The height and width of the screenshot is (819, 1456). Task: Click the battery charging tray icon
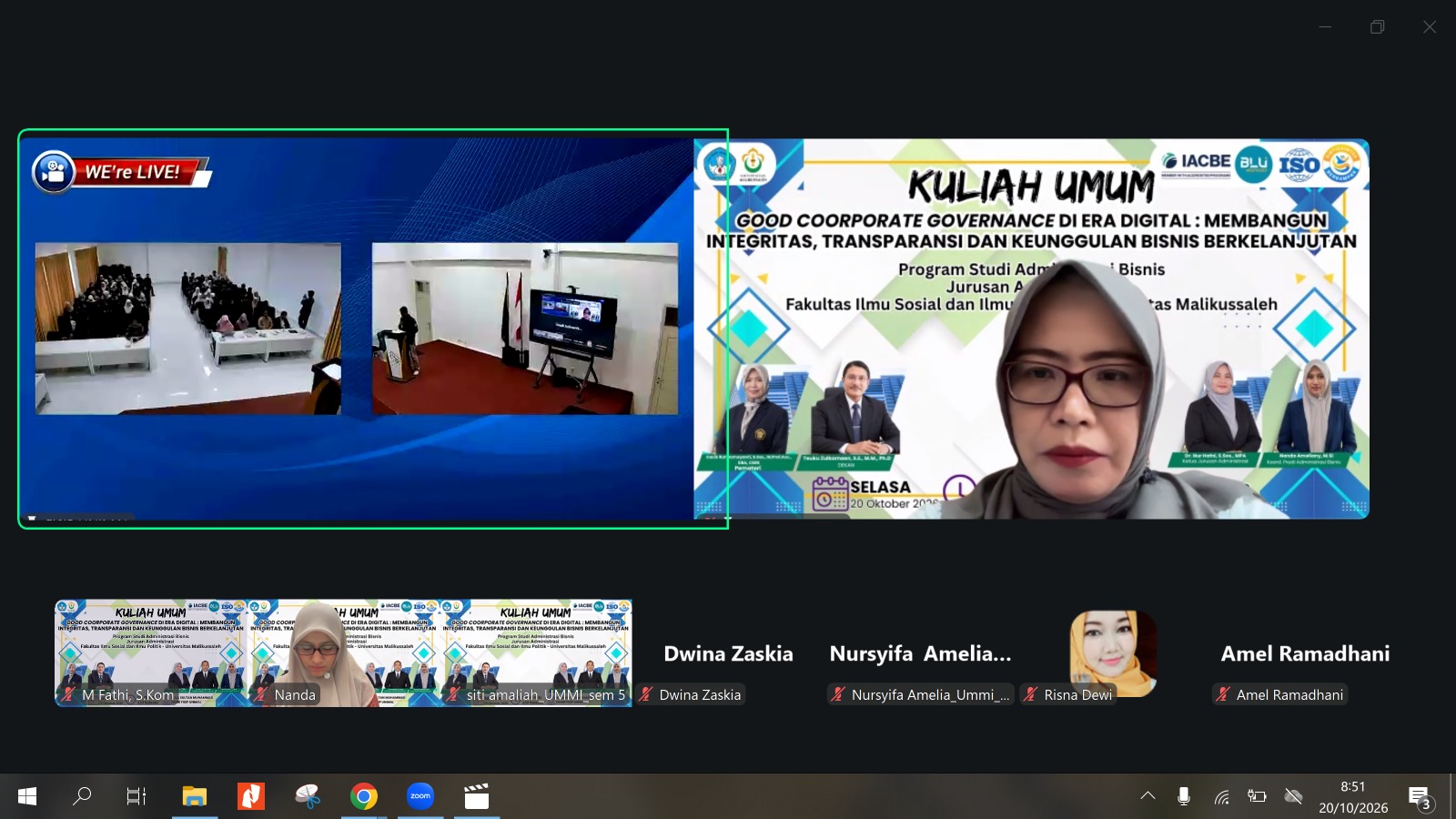[1258, 797]
